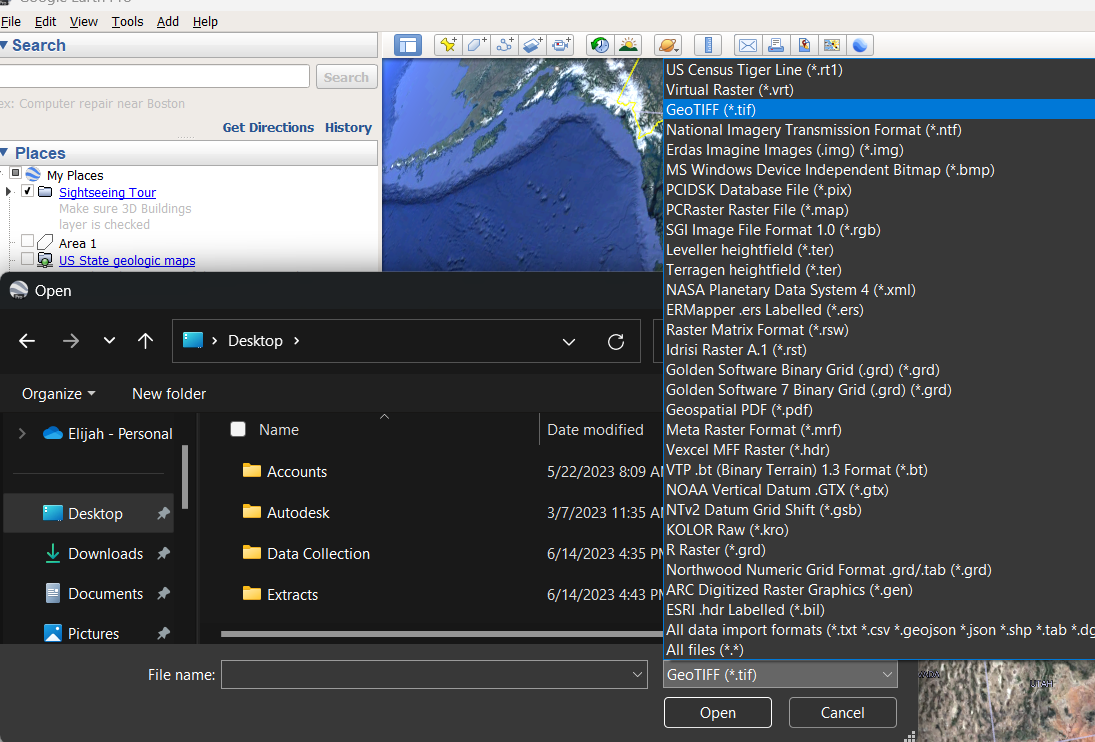Click the Cancel button
The image size is (1095, 742).
point(842,713)
